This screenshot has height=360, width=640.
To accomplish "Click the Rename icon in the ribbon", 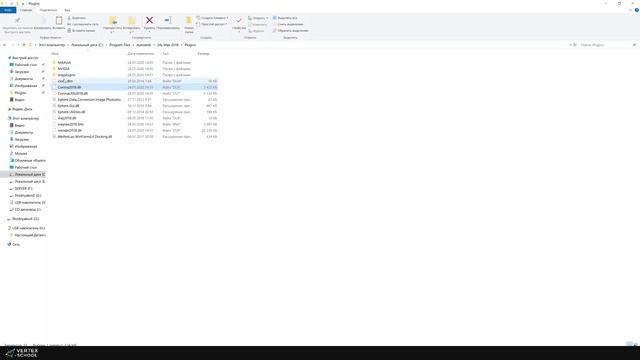I will point(168,20).
